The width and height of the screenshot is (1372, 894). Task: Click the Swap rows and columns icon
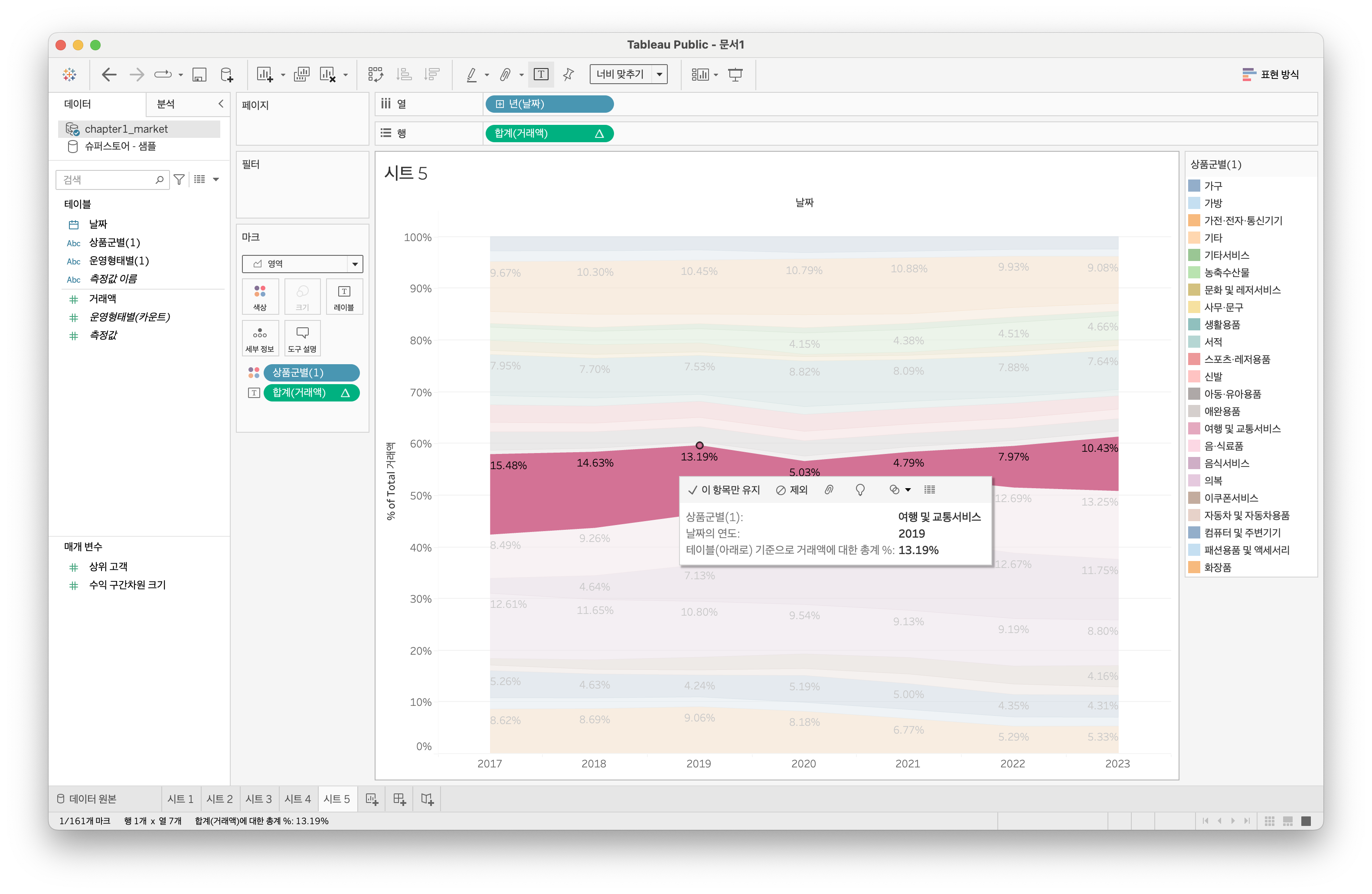(x=375, y=75)
